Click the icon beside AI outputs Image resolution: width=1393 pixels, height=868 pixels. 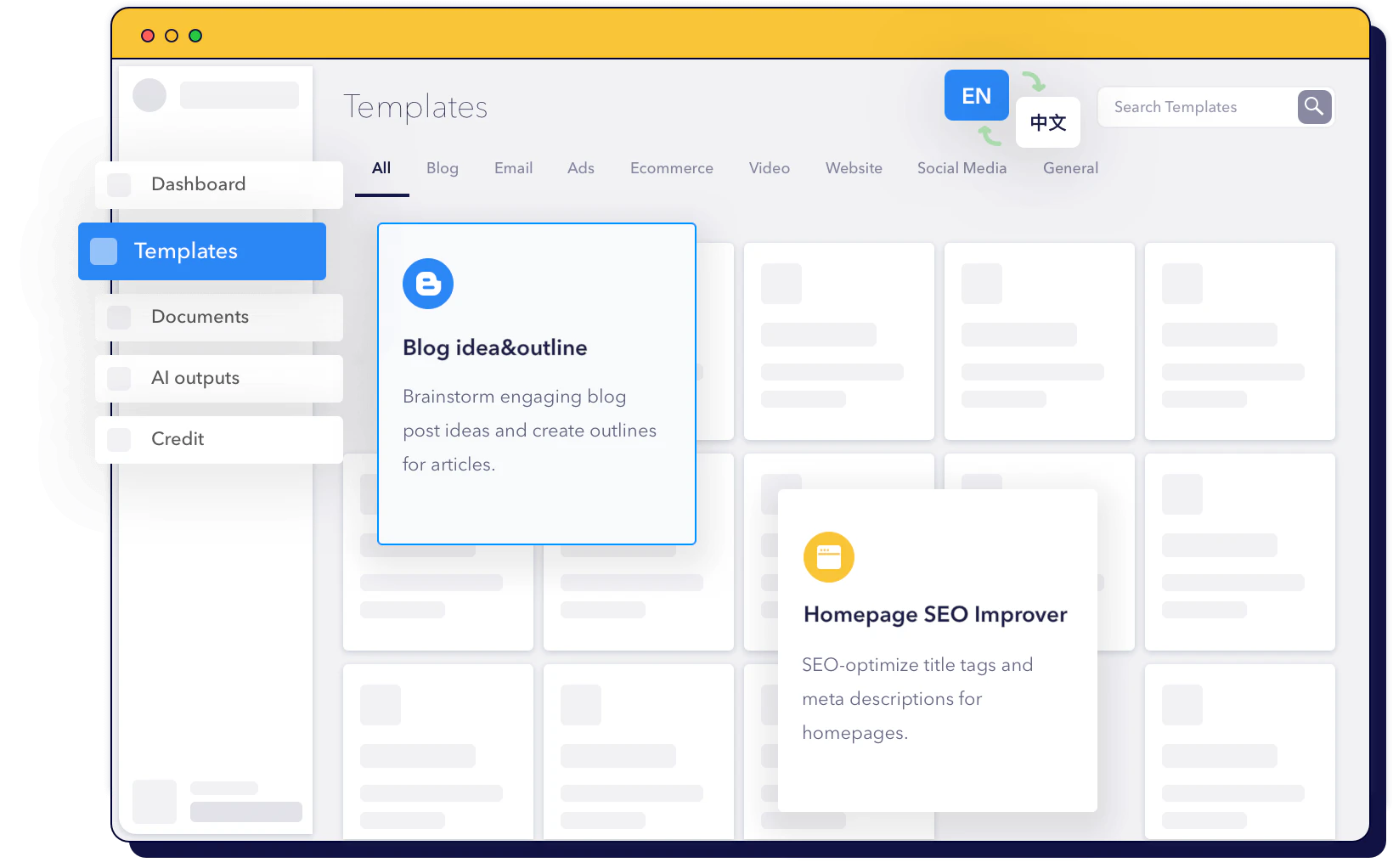pyautogui.click(x=119, y=379)
